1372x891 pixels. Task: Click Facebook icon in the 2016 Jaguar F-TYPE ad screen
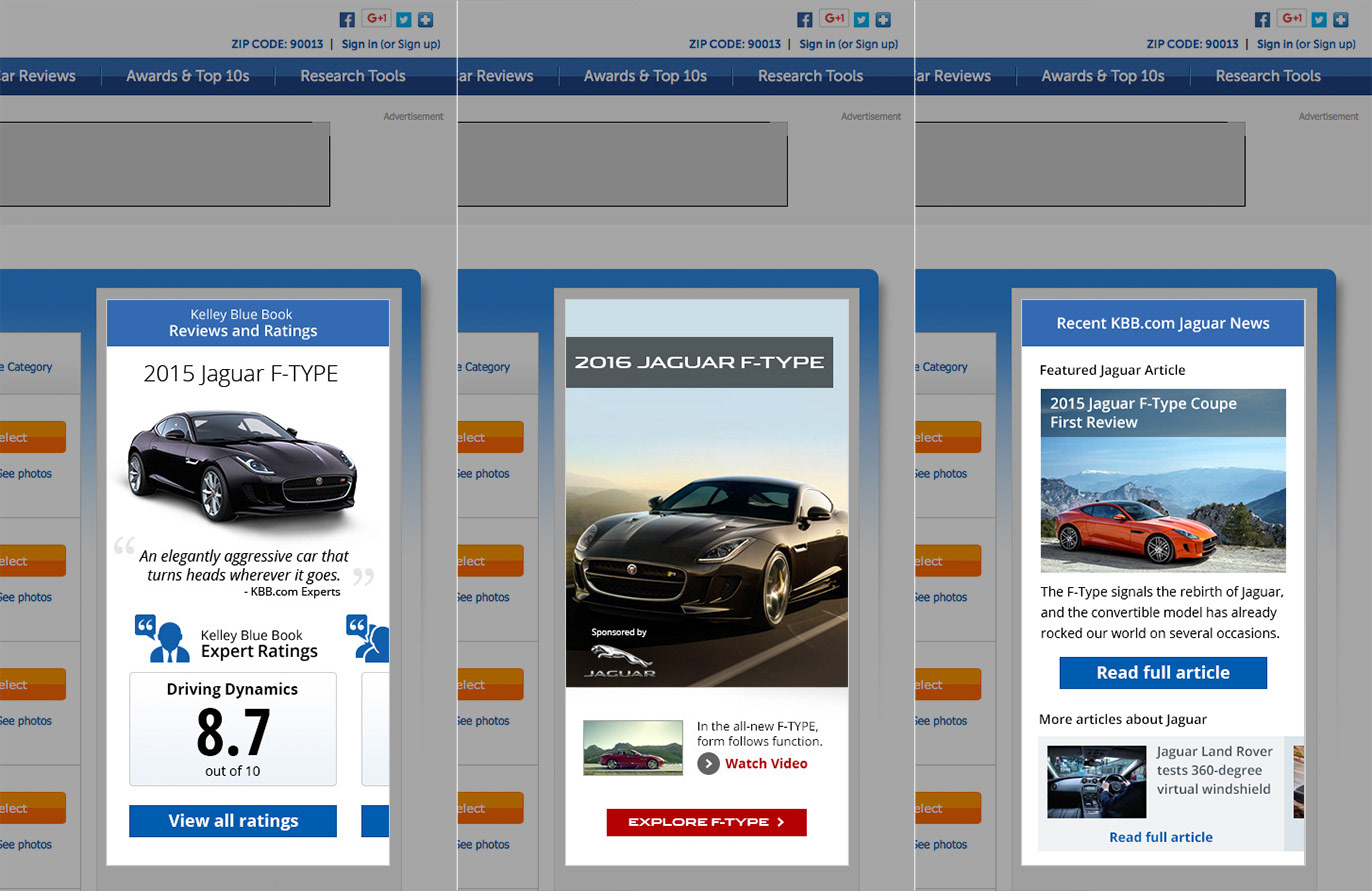tap(805, 19)
